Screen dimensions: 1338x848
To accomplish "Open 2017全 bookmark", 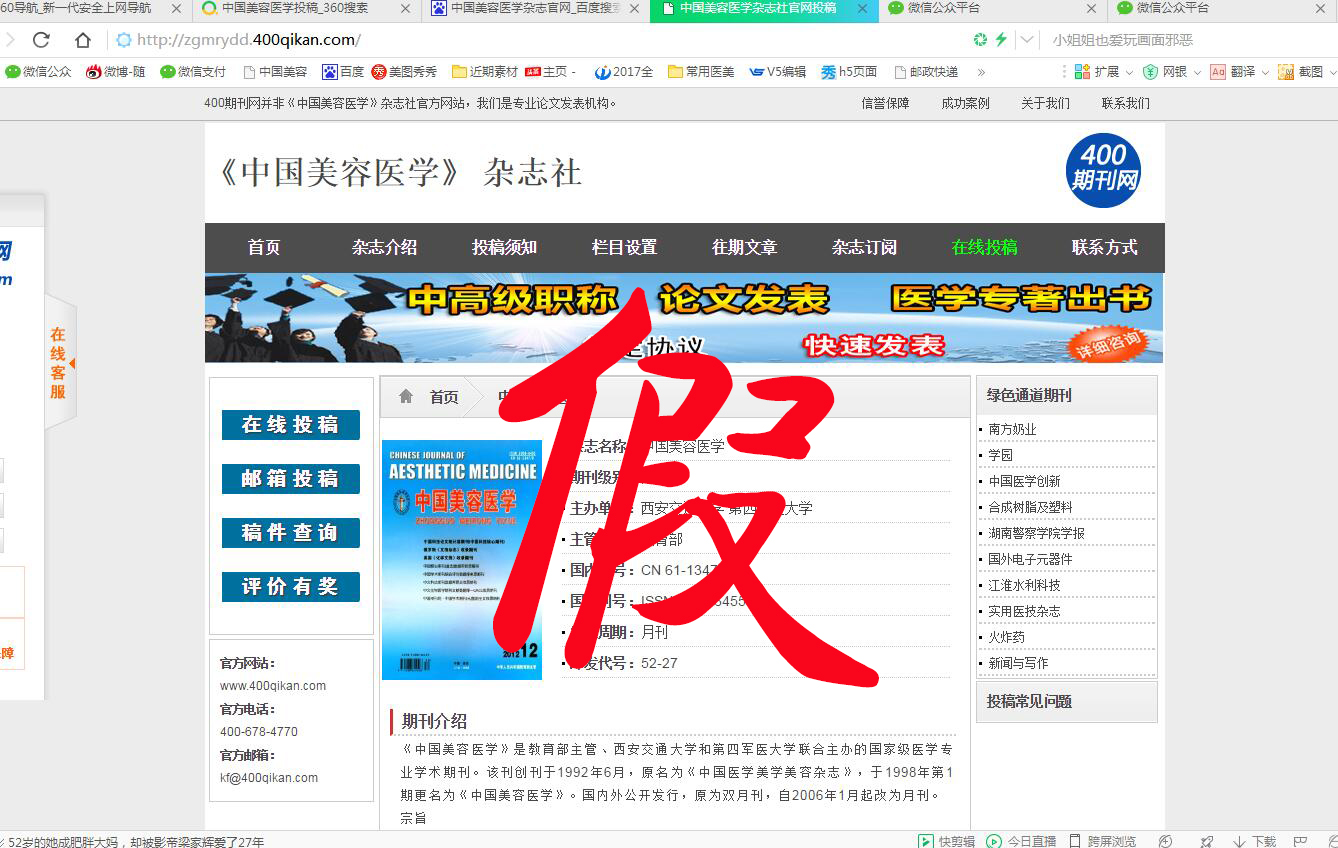I will [624, 72].
